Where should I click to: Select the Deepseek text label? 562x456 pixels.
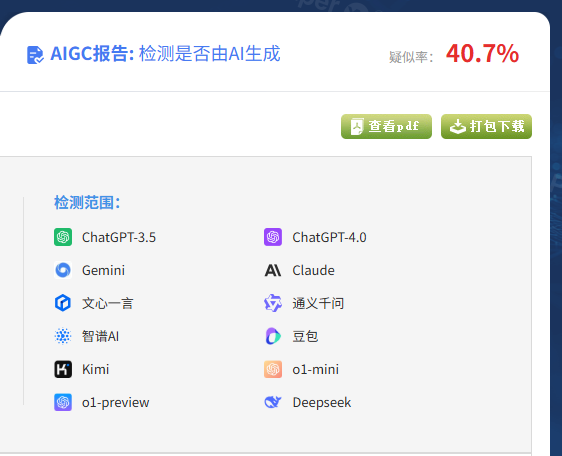[322, 403]
